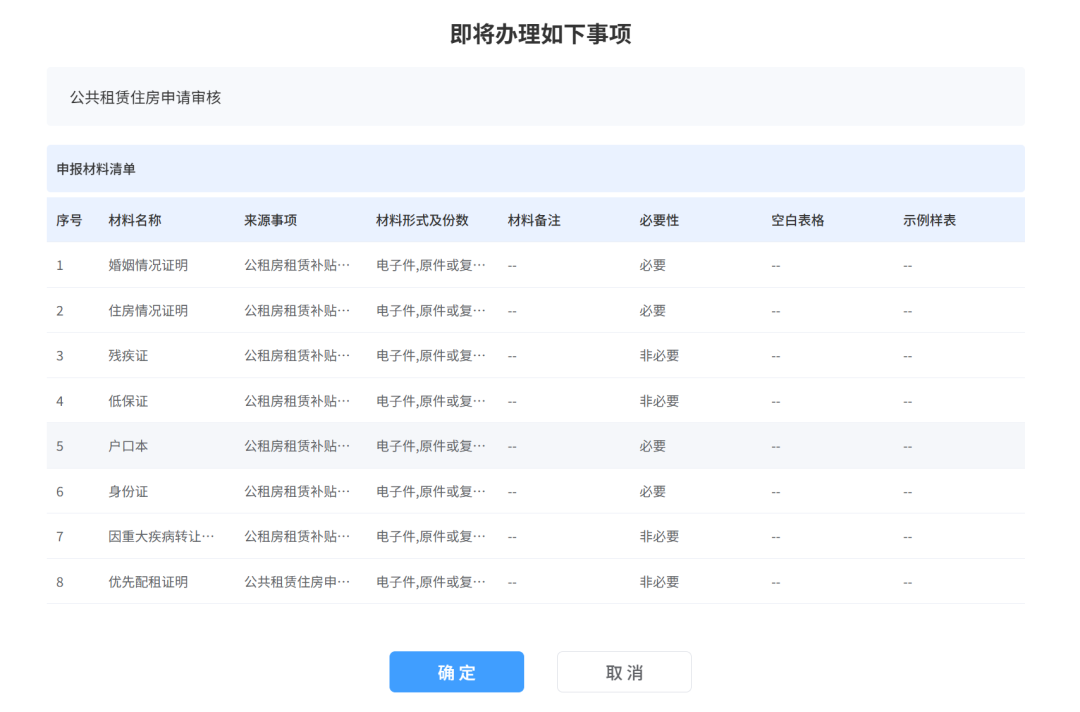Expand truncated 电子件,原件或复… text in row 8
This screenshot has height=712, width=1080.
[x=417, y=581]
